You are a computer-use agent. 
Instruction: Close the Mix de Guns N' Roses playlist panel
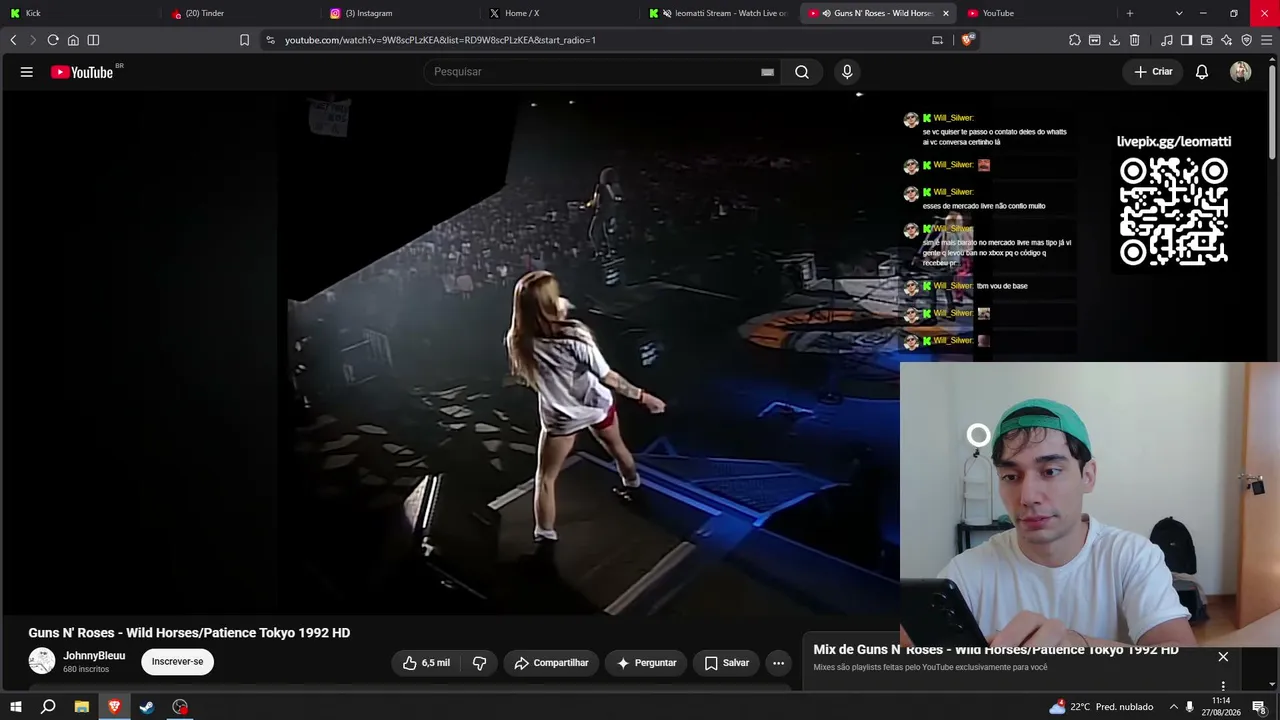coord(1223,657)
